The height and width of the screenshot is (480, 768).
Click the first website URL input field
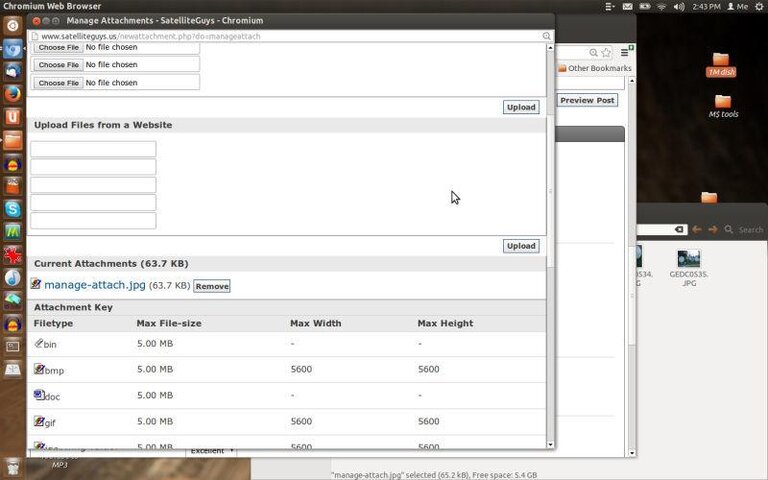[93, 149]
